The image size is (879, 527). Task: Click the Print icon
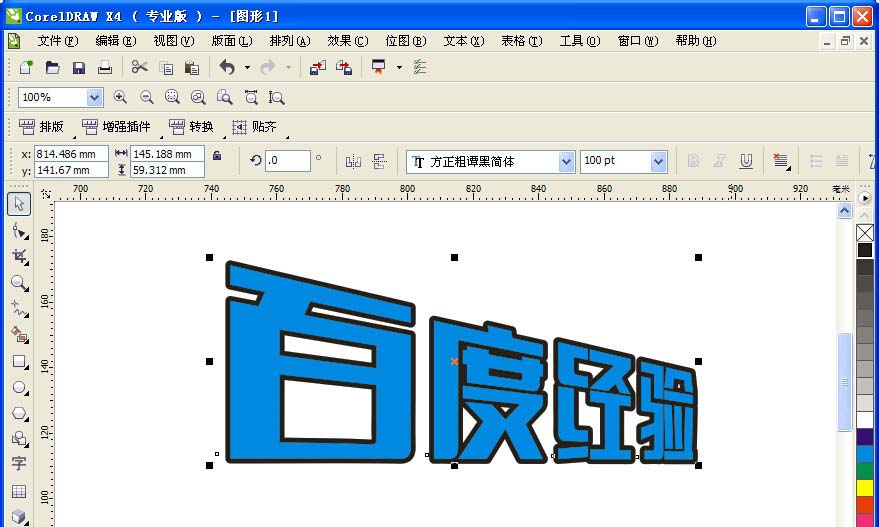[x=105, y=68]
